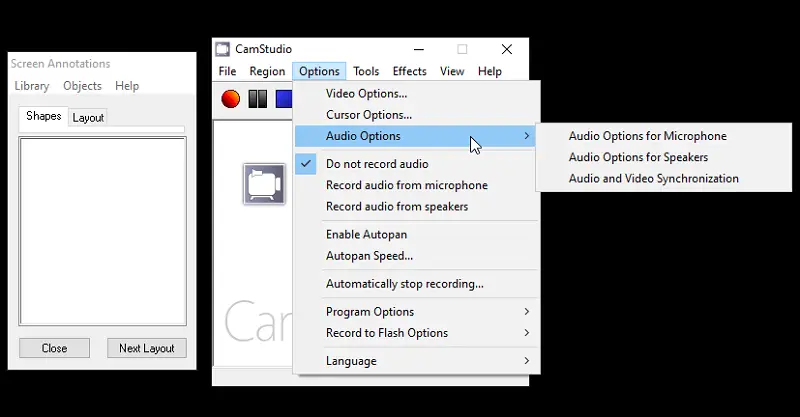Open Video Options dialog
The height and width of the screenshot is (417, 800).
tap(416, 93)
